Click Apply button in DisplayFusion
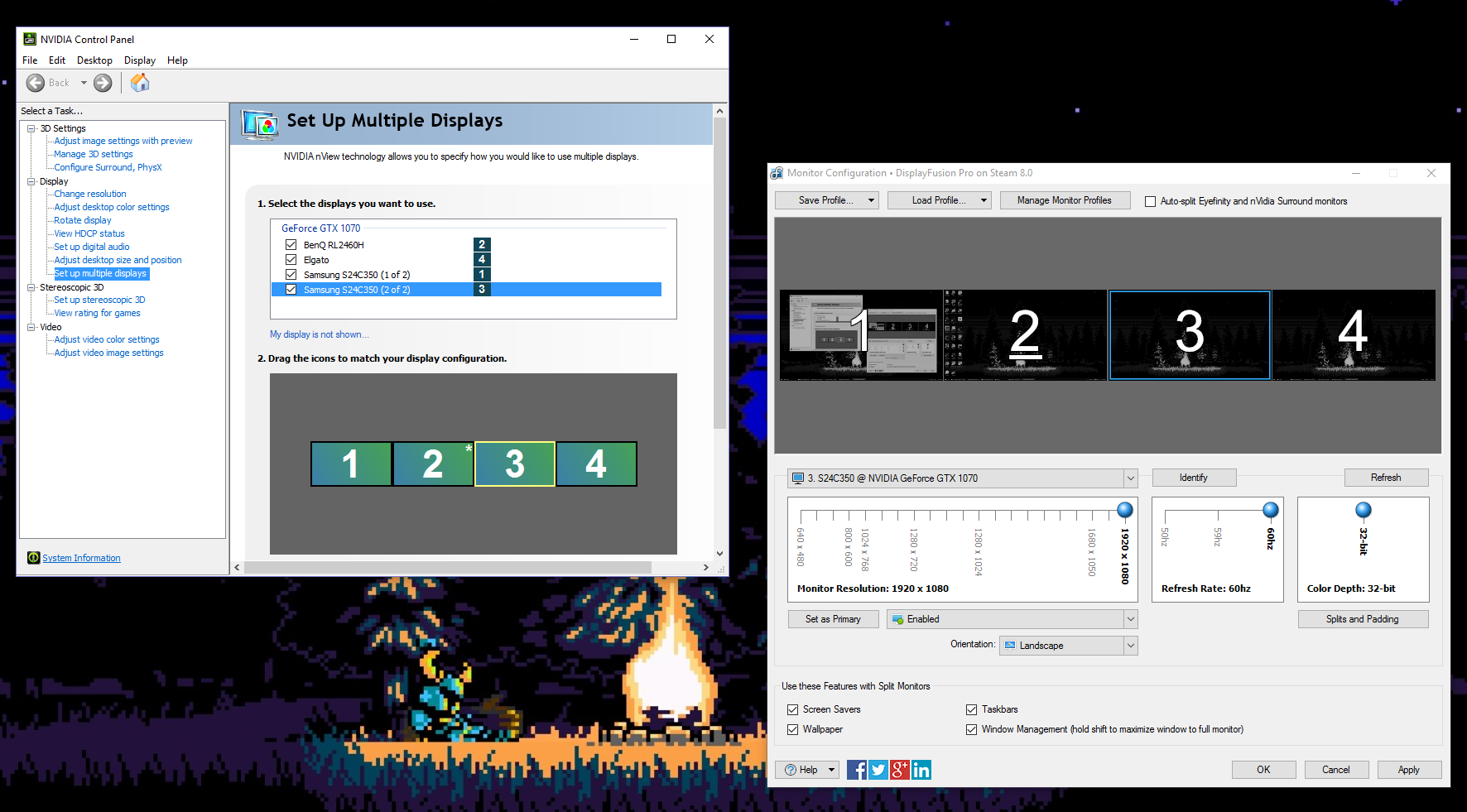This screenshot has width=1467, height=812. click(x=1409, y=770)
